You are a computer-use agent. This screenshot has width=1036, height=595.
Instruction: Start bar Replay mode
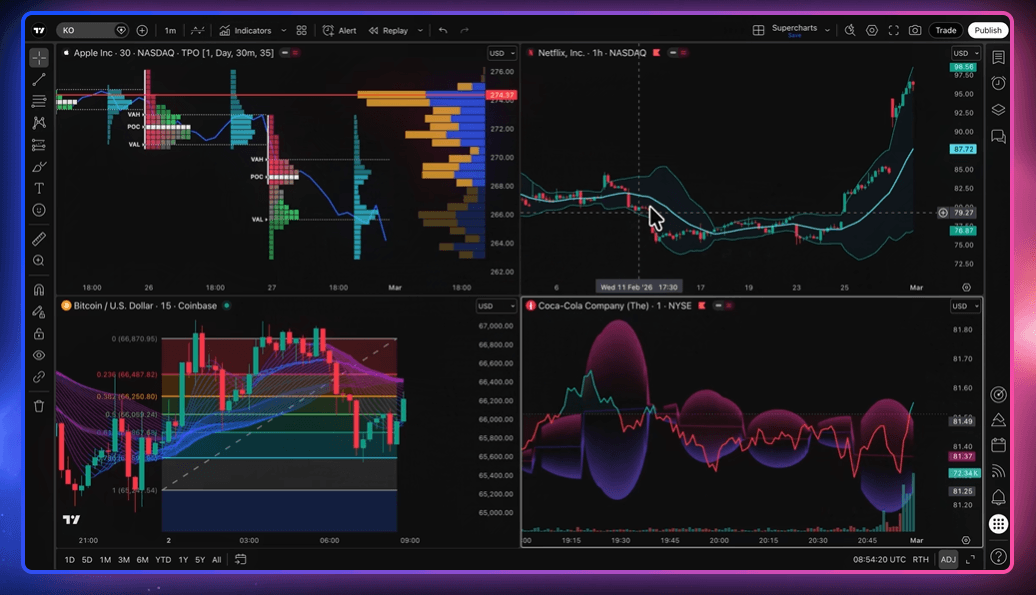pyautogui.click(x=388, y=30)
